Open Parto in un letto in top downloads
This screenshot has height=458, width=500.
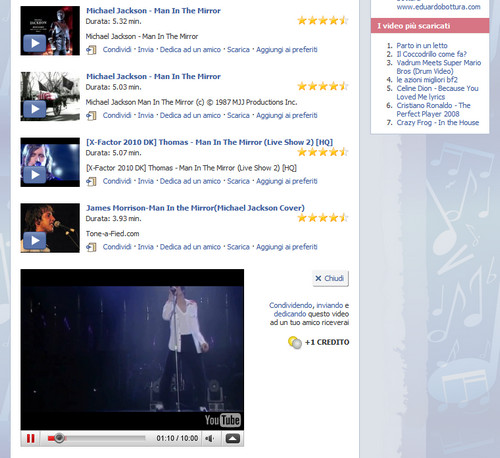tap(422, 45)
